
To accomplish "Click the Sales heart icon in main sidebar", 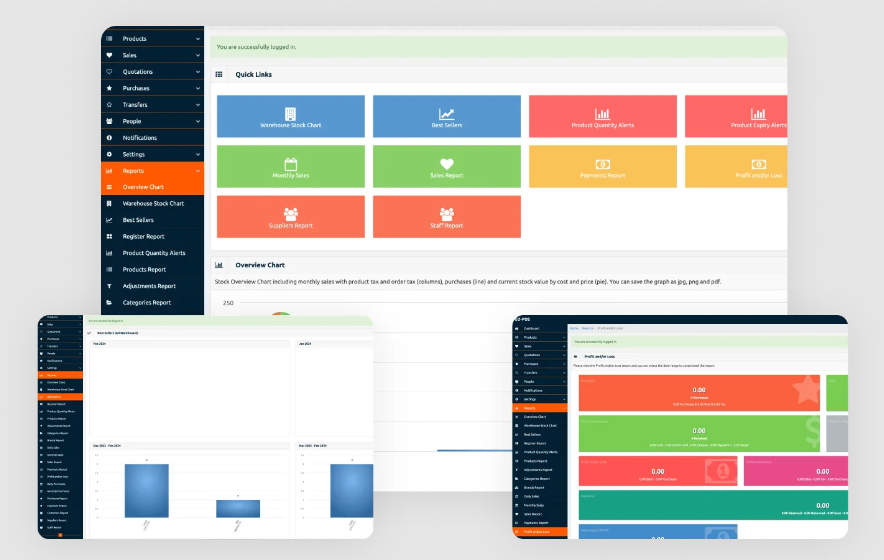I will [109, 55].
